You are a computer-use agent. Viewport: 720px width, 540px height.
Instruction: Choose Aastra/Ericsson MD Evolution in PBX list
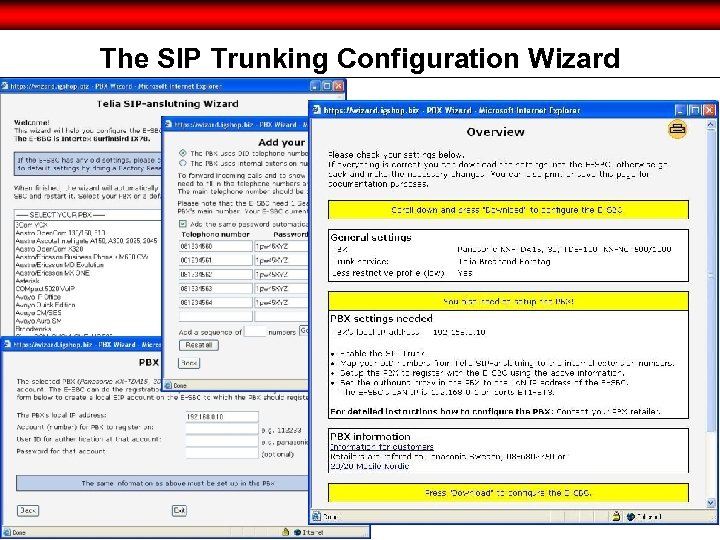point(60,264)
